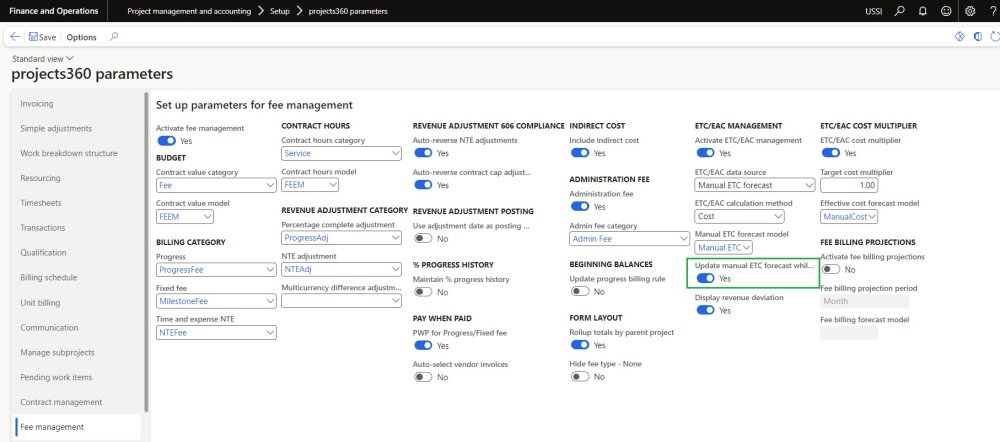
Task: Click the top bar search magnifier
Action: [897, 11]
